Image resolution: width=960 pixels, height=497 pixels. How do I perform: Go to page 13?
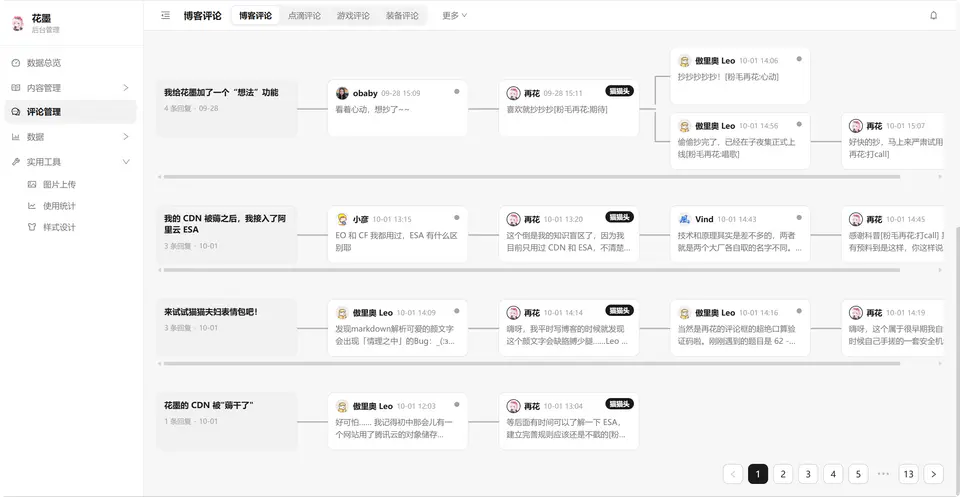point(909,474)
